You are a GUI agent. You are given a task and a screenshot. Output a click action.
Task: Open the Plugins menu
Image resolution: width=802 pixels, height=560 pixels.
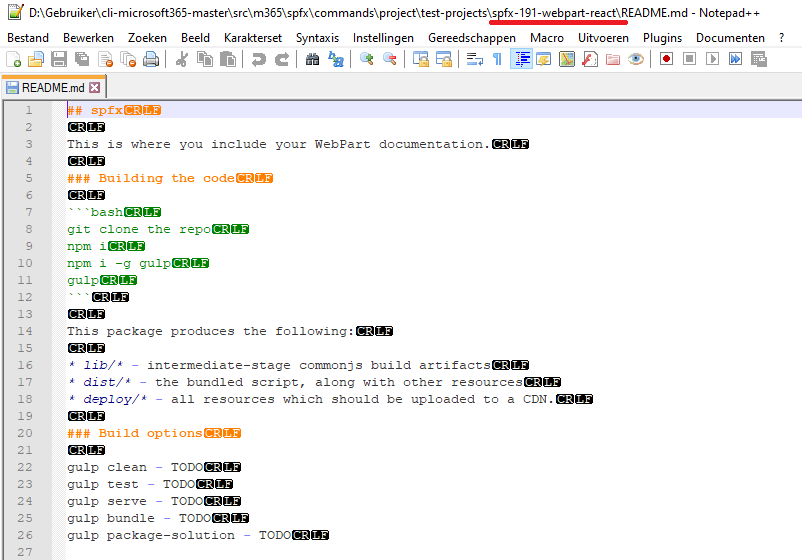[662, 38]
